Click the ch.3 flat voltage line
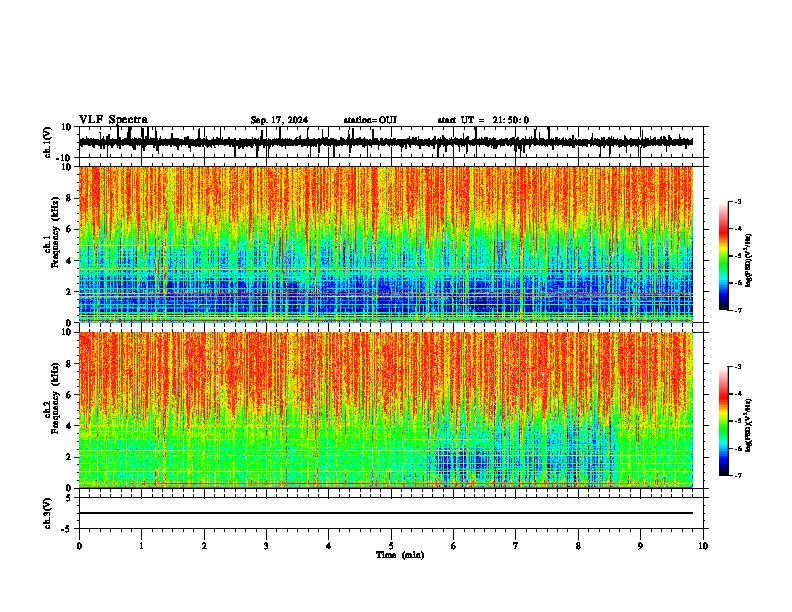Viewport: 792px width, 612px height. tap(386, 513)
